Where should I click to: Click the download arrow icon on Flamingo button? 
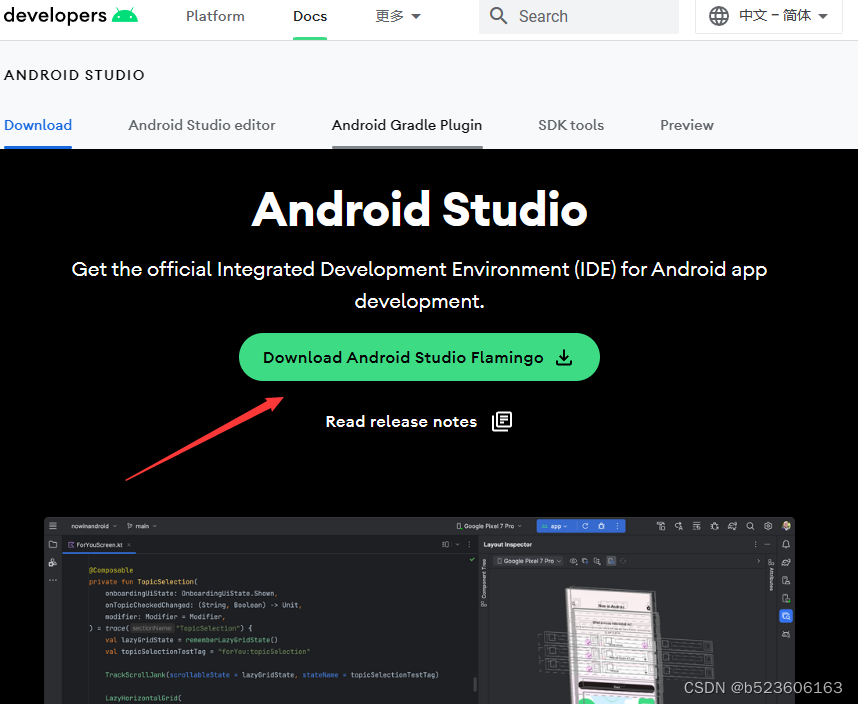pyautogui.click(x=564, y=357)
